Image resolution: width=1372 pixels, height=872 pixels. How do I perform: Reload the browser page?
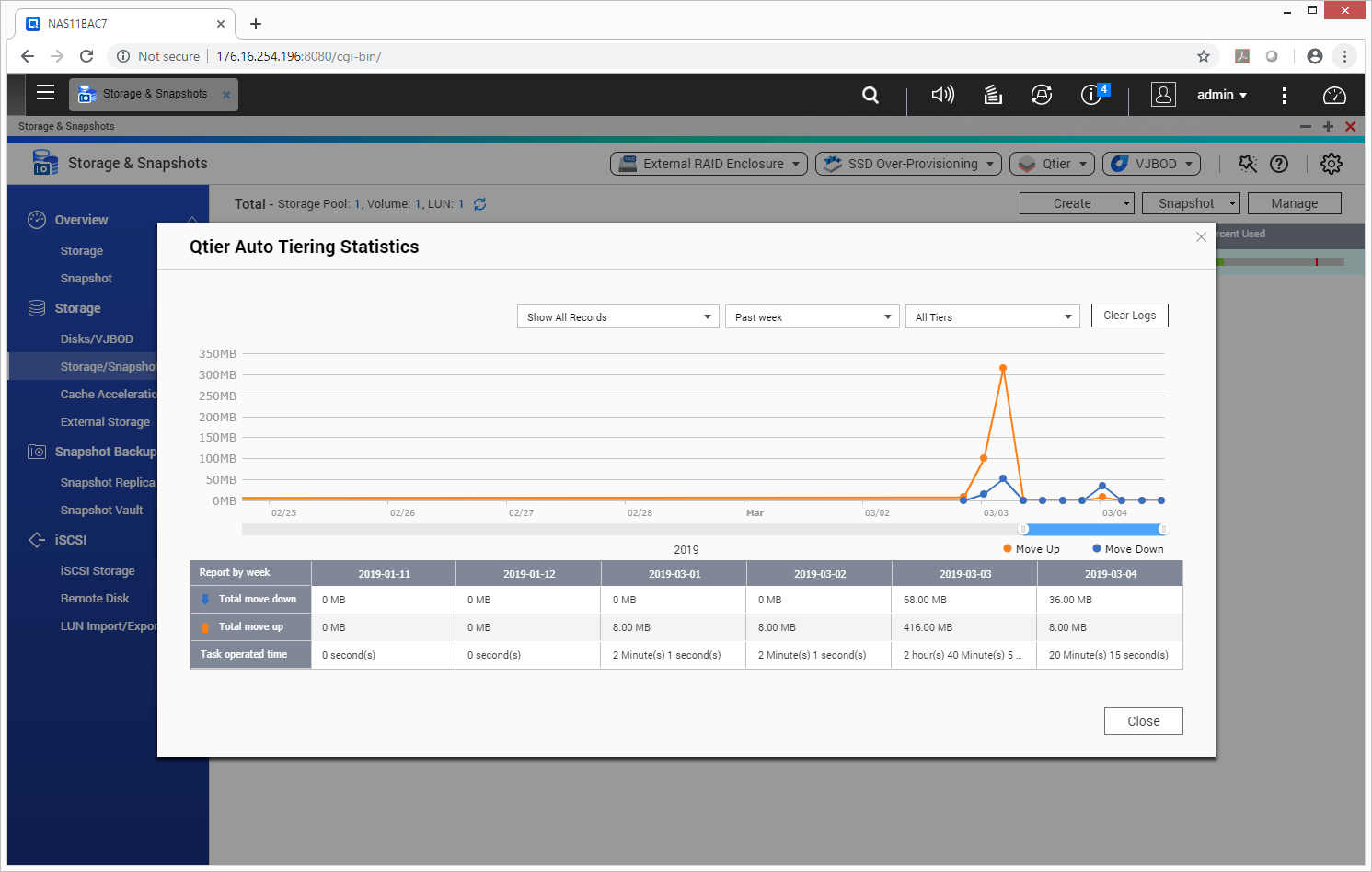coord(86,56)
